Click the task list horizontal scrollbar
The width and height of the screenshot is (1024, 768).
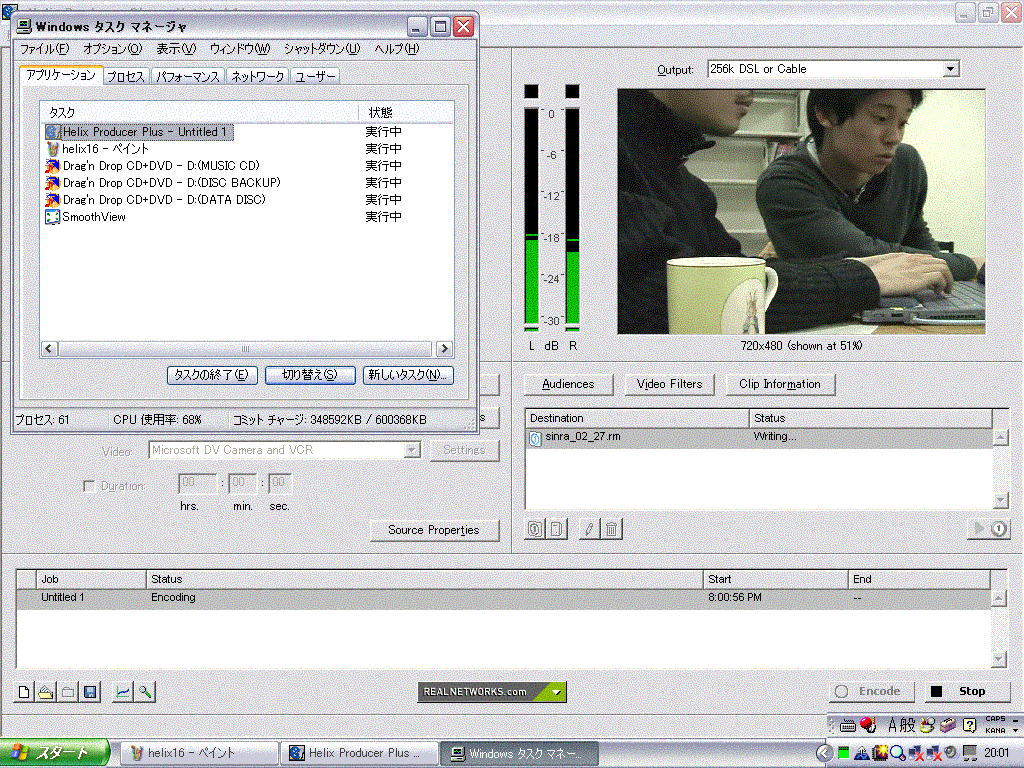coord(246,349)
